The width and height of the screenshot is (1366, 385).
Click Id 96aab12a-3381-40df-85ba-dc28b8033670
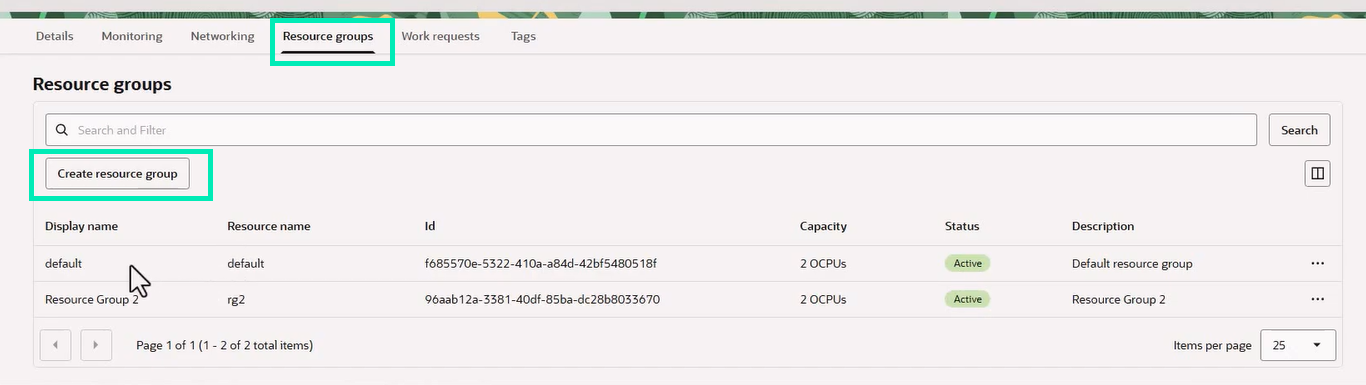point(542,299)
